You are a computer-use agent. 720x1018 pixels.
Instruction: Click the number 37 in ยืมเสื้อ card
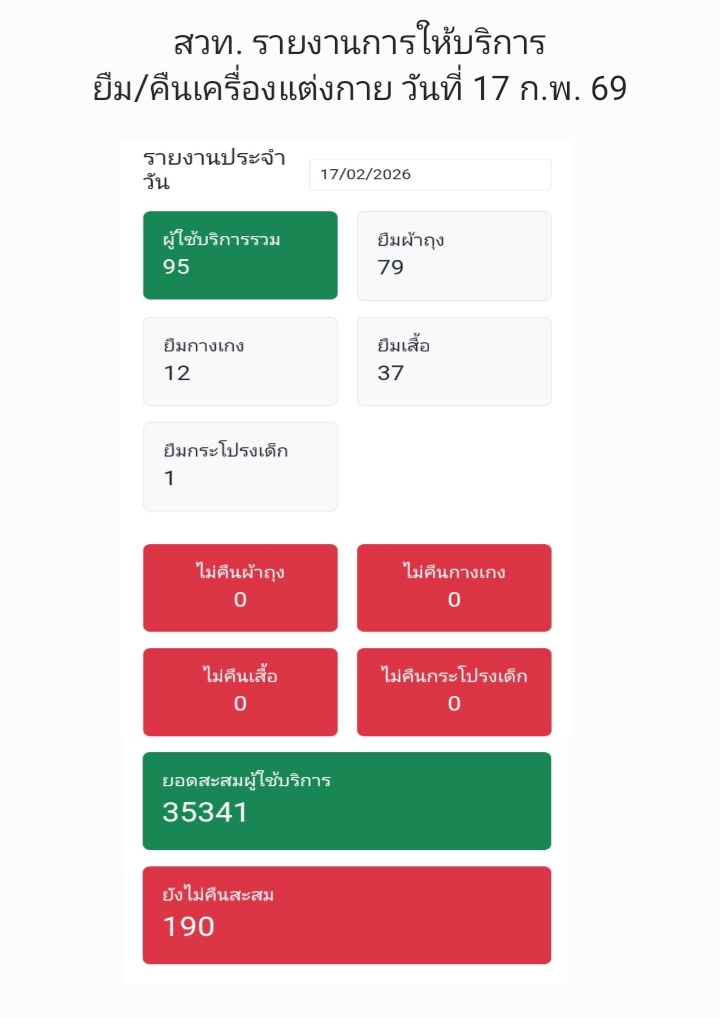(390, 373)
